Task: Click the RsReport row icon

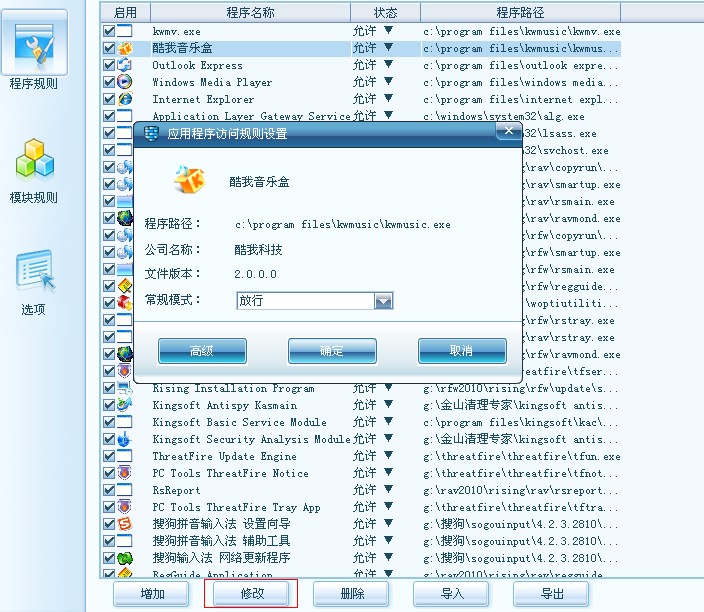Action: click(125, 490)
